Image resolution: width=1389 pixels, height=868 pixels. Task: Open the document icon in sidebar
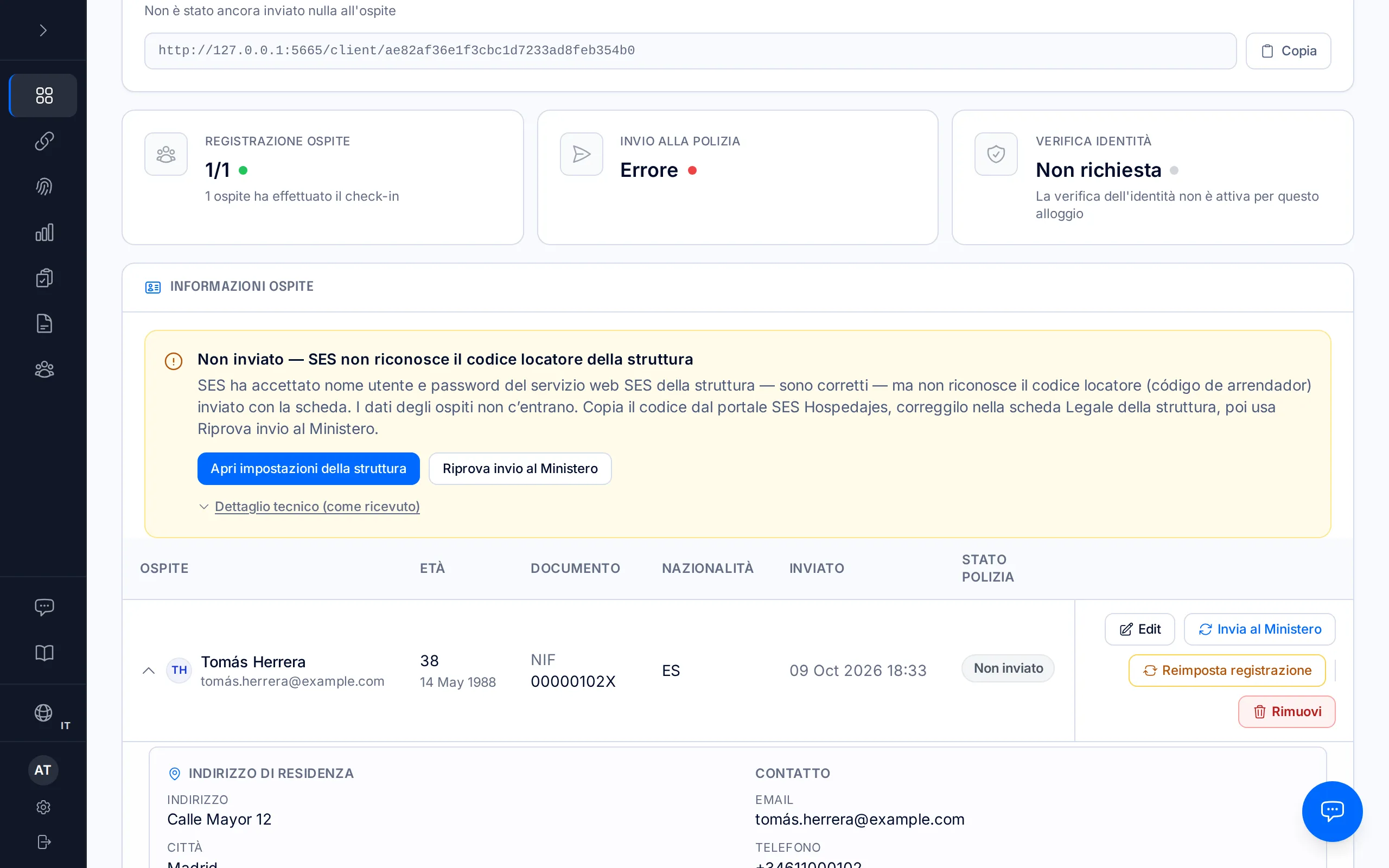pos(43,324)
